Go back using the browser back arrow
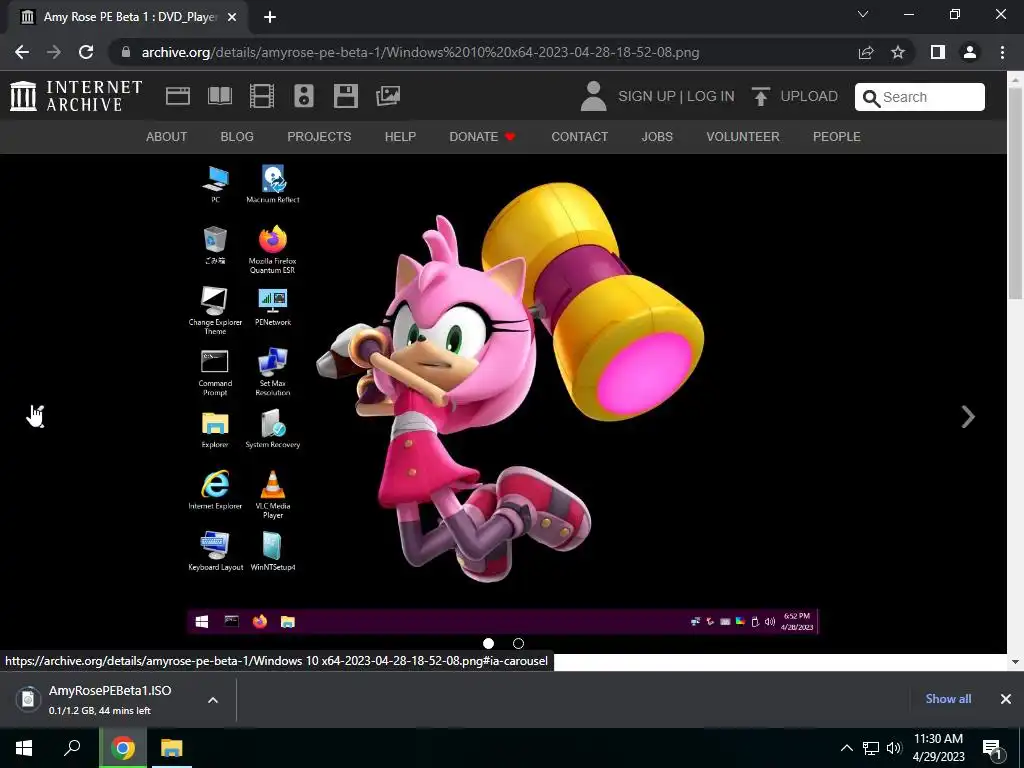1024x768 pixels. (22, 52)
